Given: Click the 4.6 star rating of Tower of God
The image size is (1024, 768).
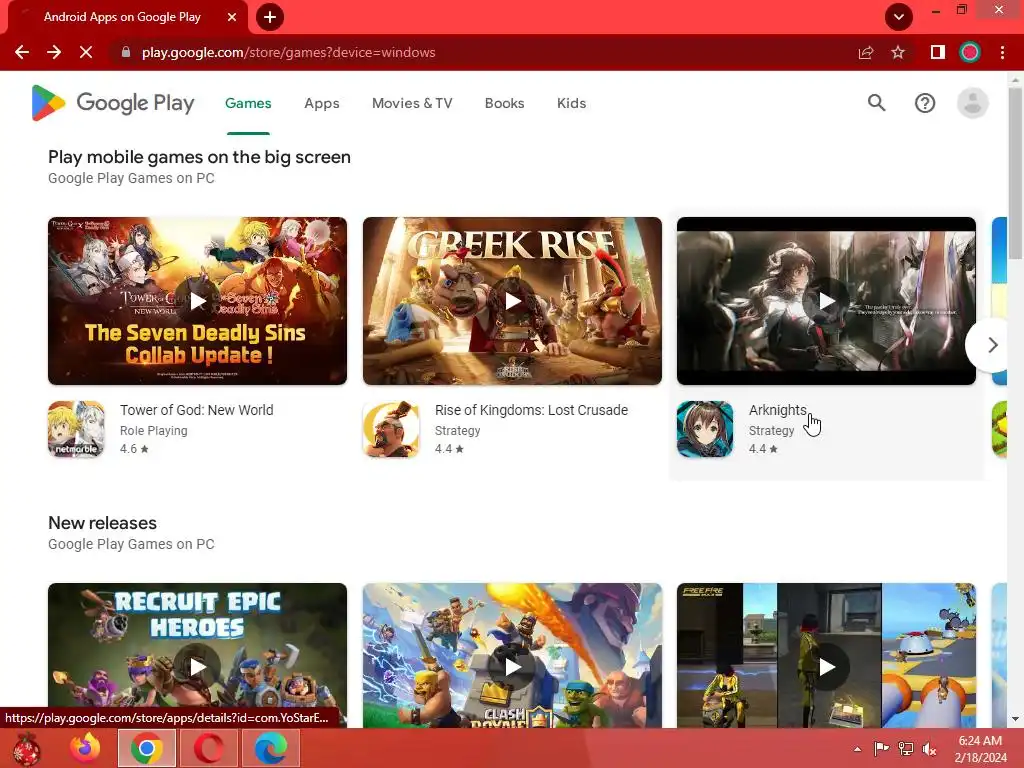Looking at the screenshot, I should tap(134, 449).
